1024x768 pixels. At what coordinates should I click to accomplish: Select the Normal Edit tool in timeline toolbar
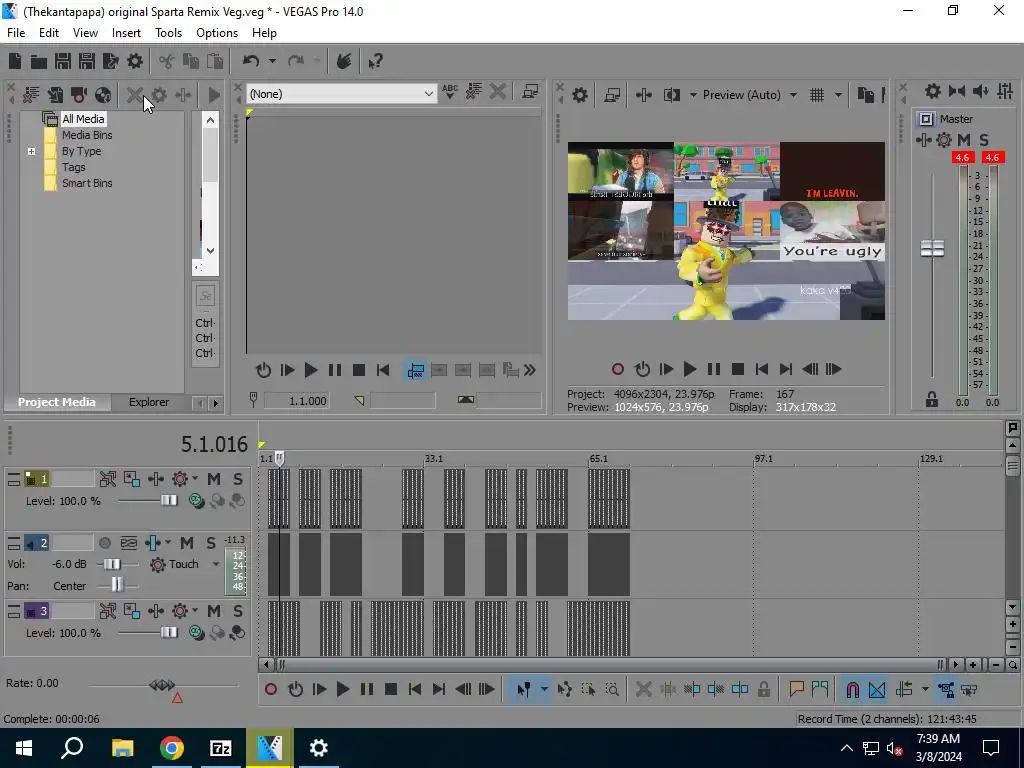523,690
